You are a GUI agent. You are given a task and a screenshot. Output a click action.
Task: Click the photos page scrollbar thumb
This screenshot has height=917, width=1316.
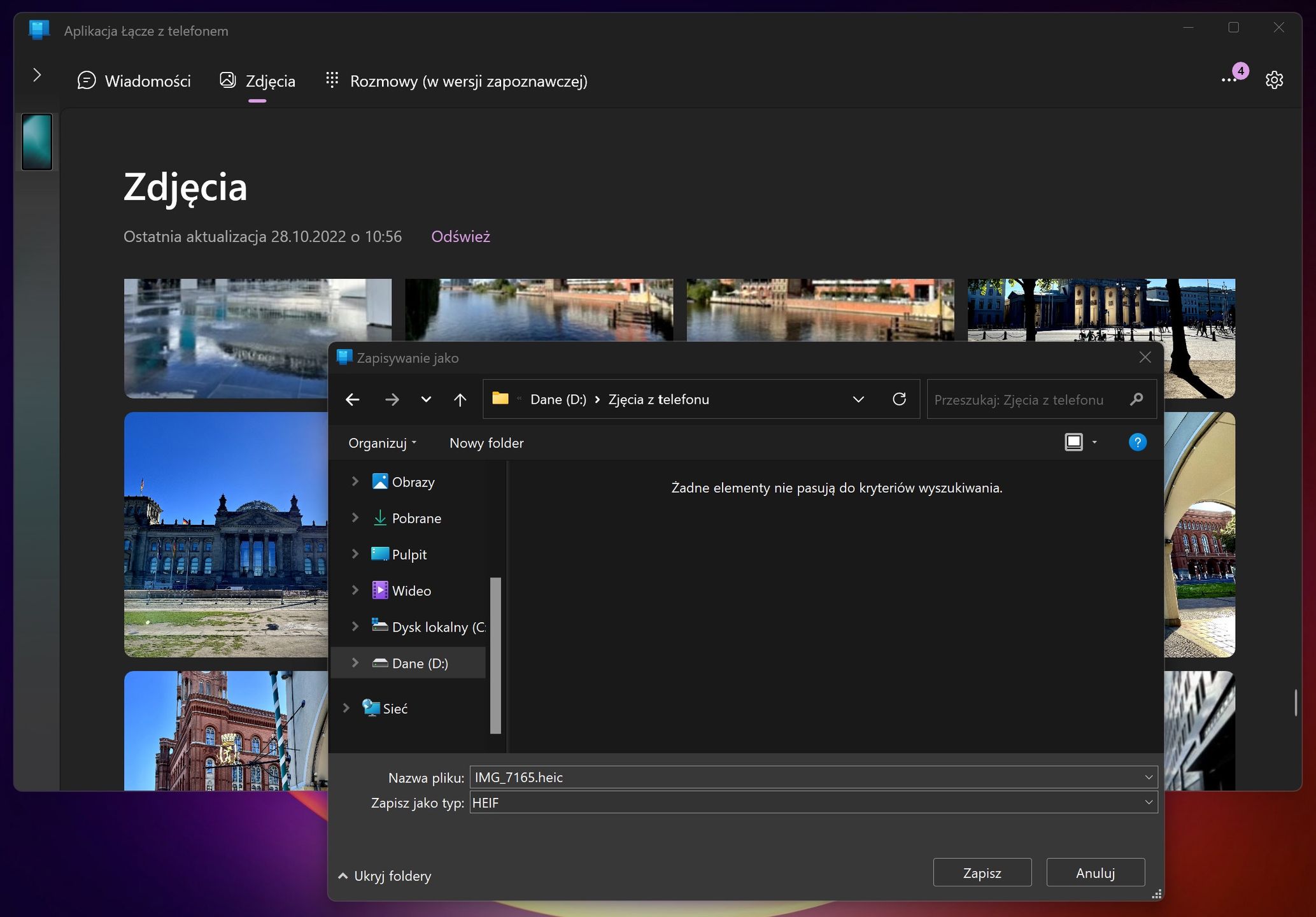[1296, 702]
